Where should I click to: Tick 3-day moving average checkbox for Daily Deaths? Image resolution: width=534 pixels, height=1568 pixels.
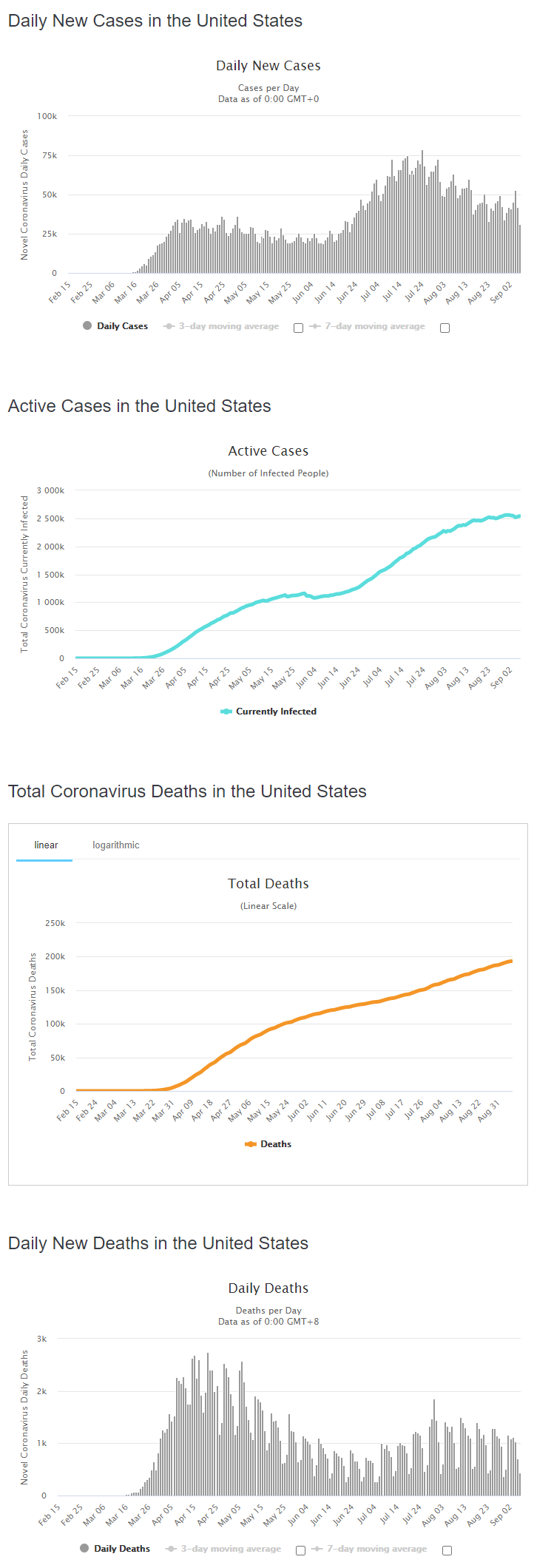(300, 1550)
